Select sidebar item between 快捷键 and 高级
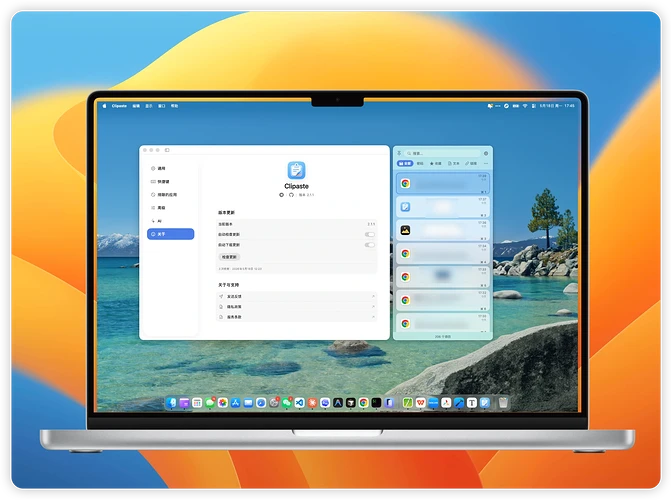Viewport: 671px width, 500px height. coord(170,195)
